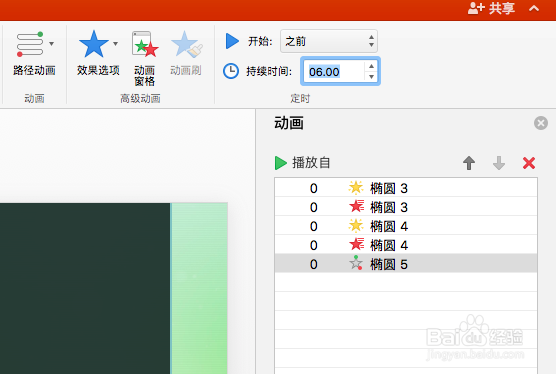Expand the 路径动画 dropdown arrow
The width and height of the screenshot is (556, 374).
(52, 44)
